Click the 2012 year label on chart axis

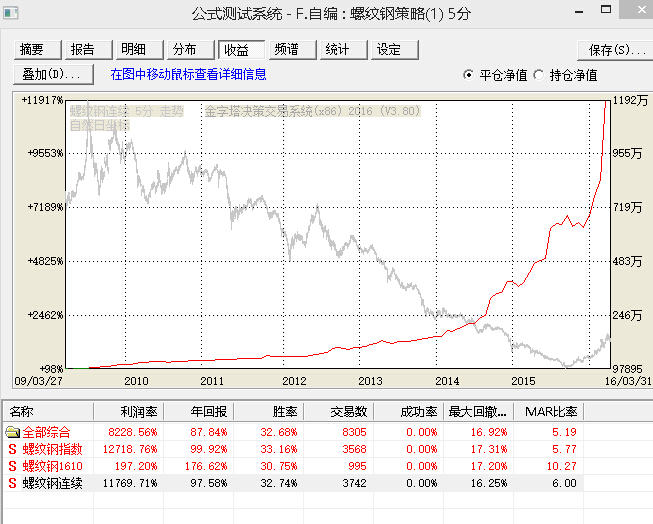(x=294, y=381)
